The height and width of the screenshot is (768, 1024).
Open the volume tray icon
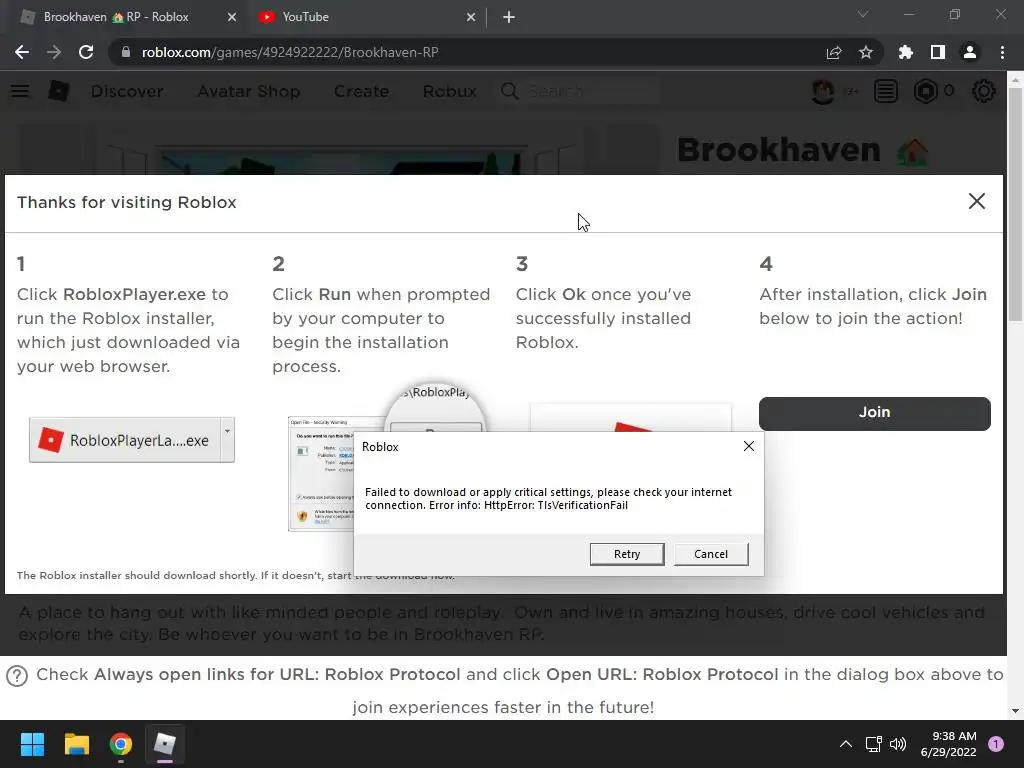pos(899,744)
